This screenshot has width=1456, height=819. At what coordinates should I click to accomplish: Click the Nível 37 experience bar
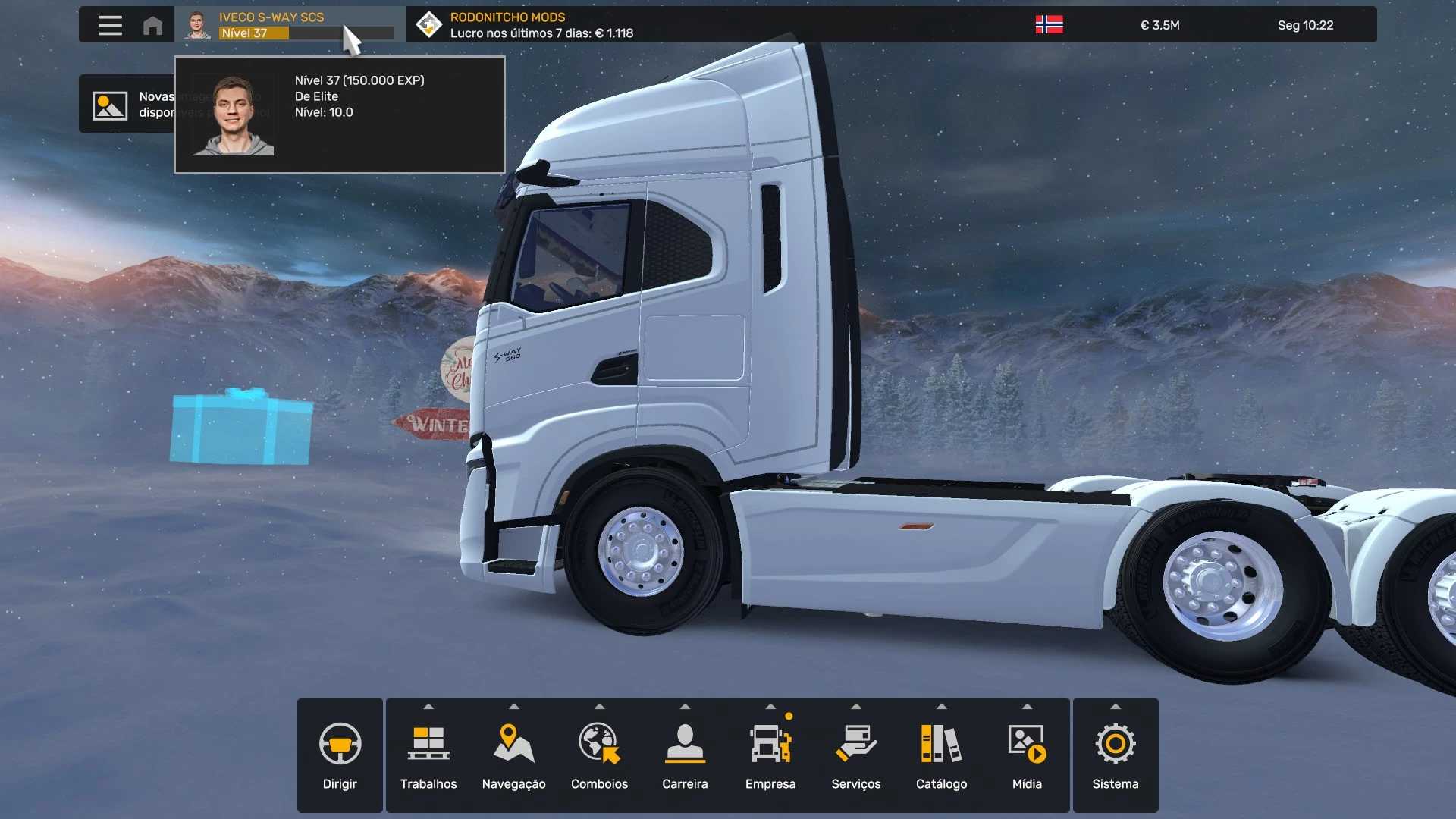pyautogui.click(x=306, y=33)
